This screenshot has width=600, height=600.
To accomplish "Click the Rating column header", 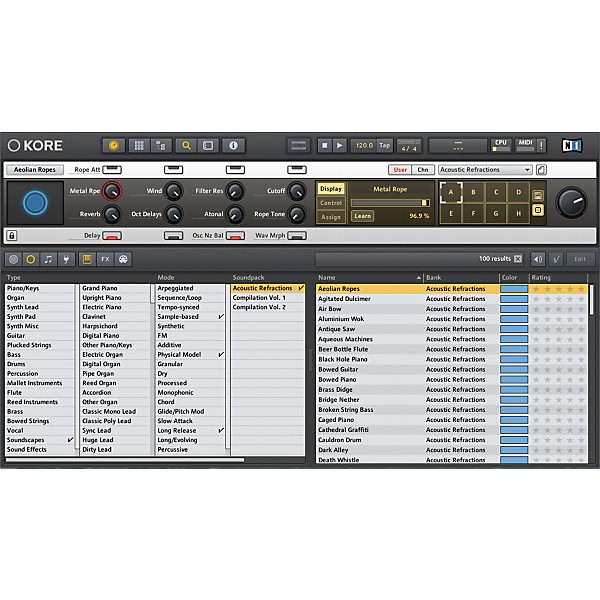I will (x=558, y=278).
